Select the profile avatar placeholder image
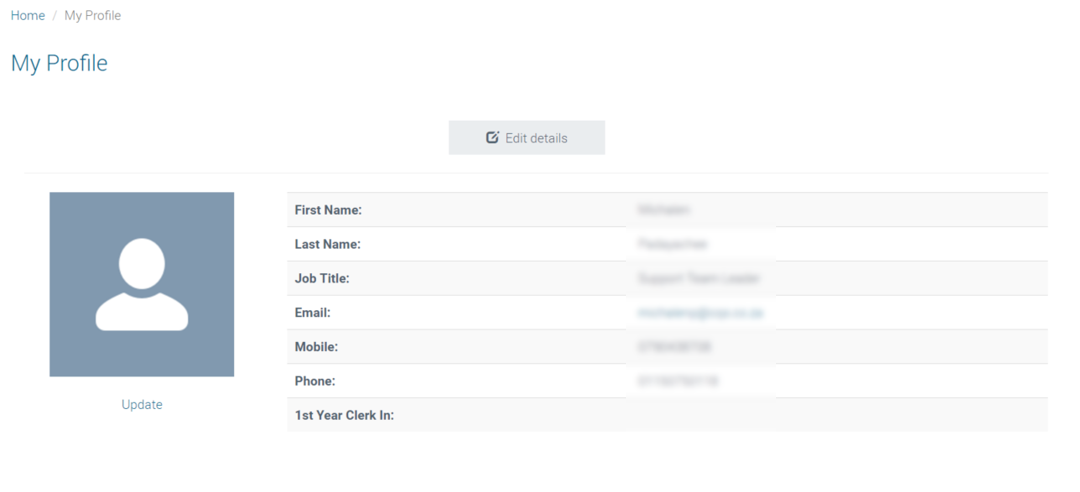Screen dimensions: 1080x492 142,285
